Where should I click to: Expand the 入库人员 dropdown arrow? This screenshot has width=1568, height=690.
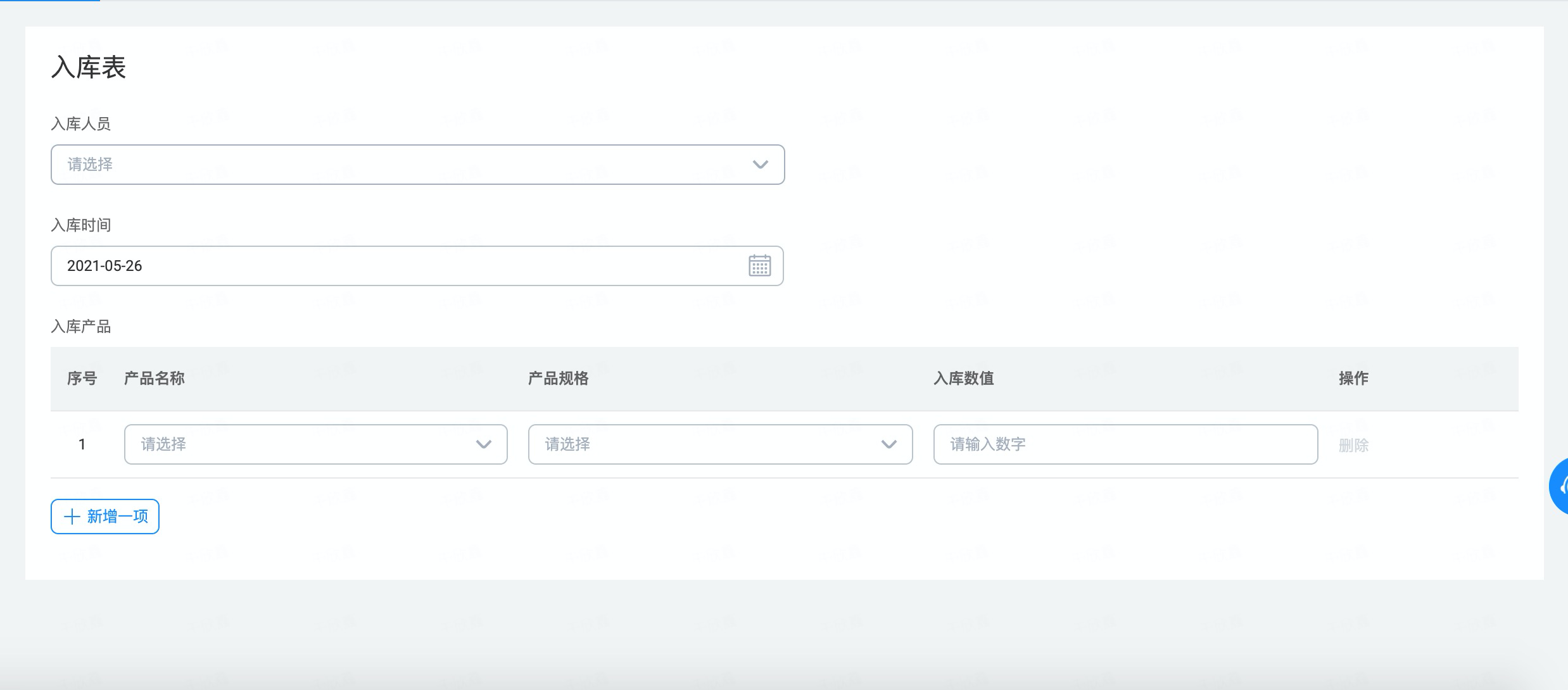[760, 165]
